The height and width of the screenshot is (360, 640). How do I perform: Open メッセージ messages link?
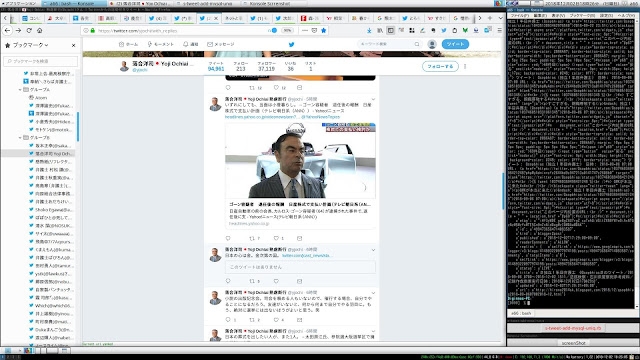pos(221,44)
